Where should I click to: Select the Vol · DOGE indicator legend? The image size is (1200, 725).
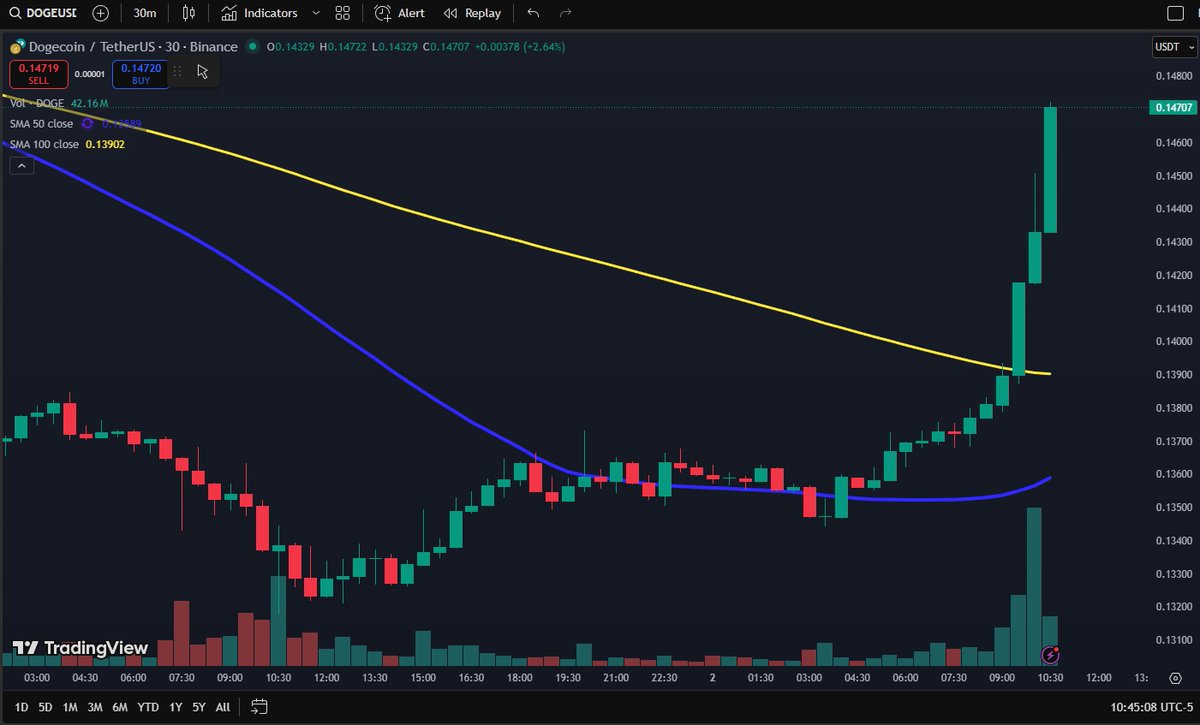(38, 103)
